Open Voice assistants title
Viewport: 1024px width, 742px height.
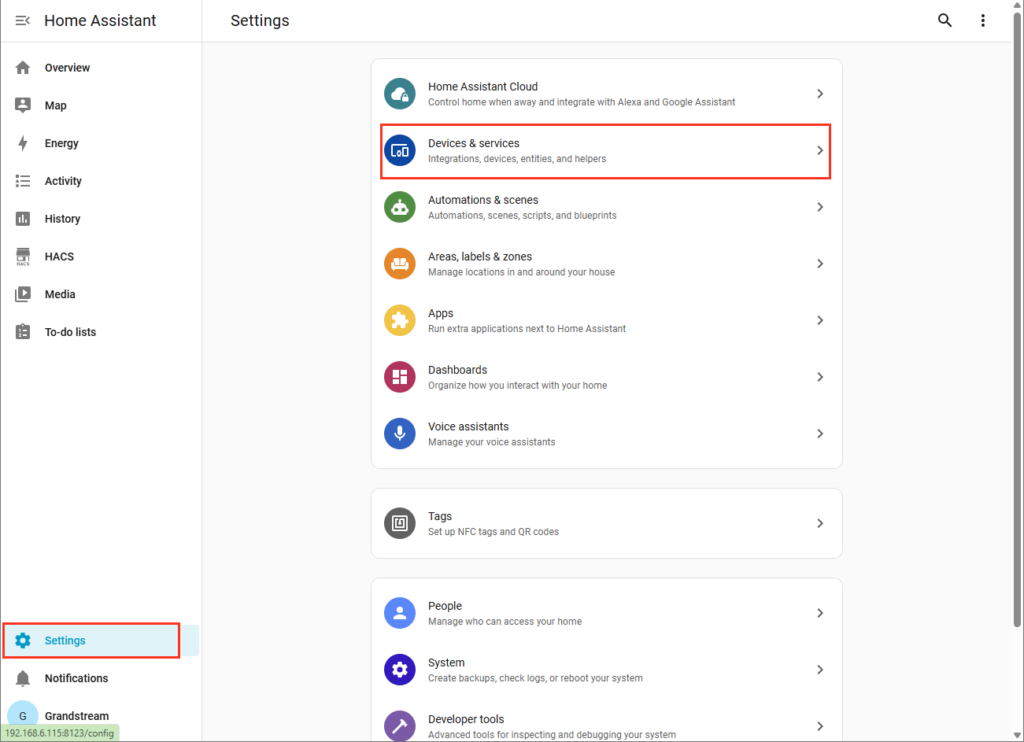(x=468, y=427)
